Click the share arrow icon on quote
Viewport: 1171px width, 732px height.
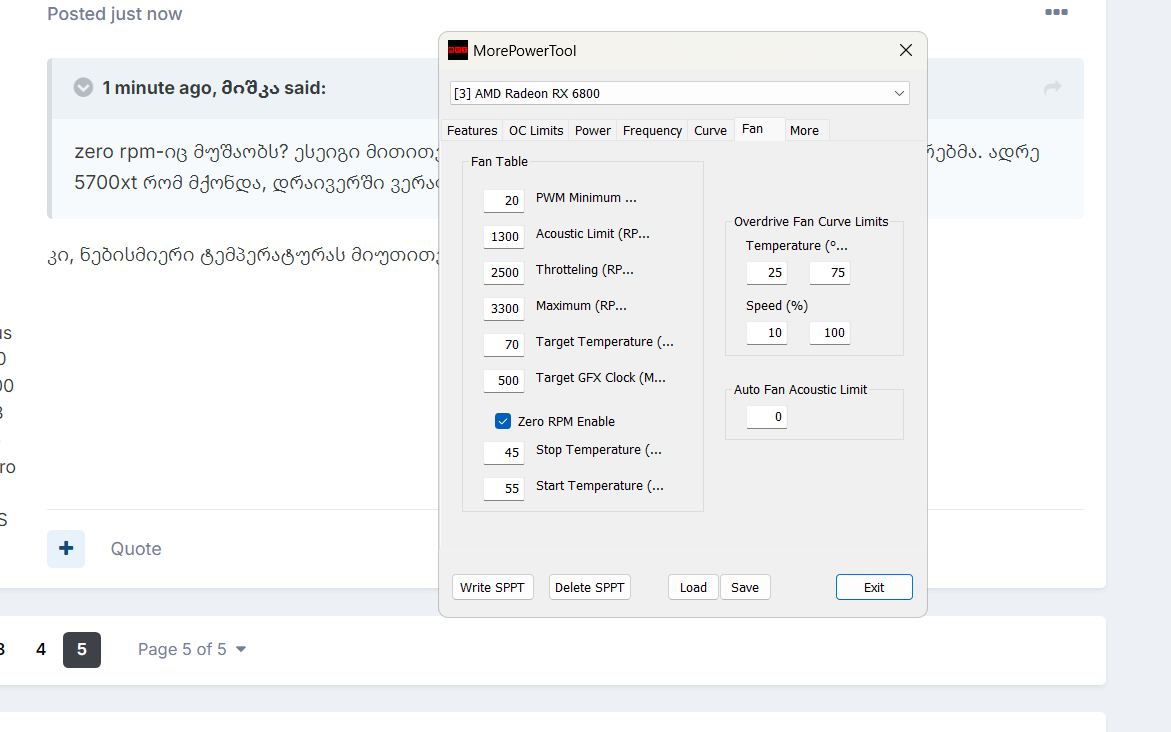[1052, 88]
